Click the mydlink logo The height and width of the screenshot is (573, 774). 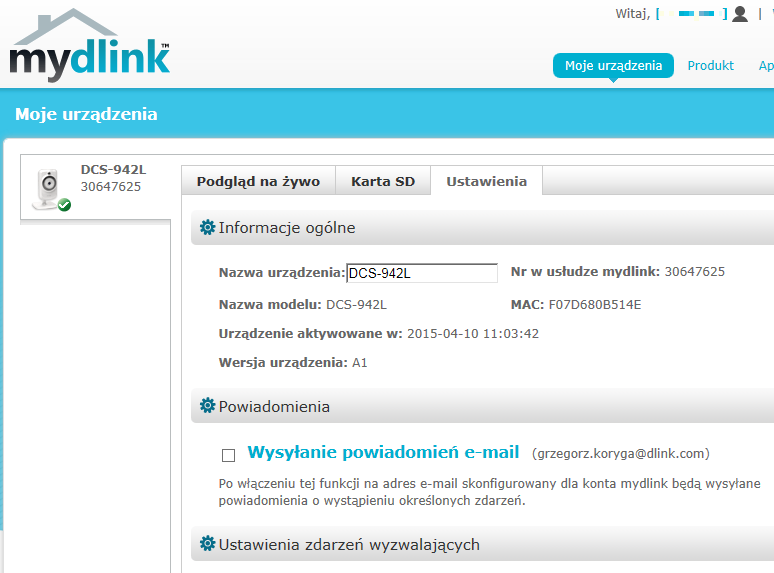coord(90,45)
